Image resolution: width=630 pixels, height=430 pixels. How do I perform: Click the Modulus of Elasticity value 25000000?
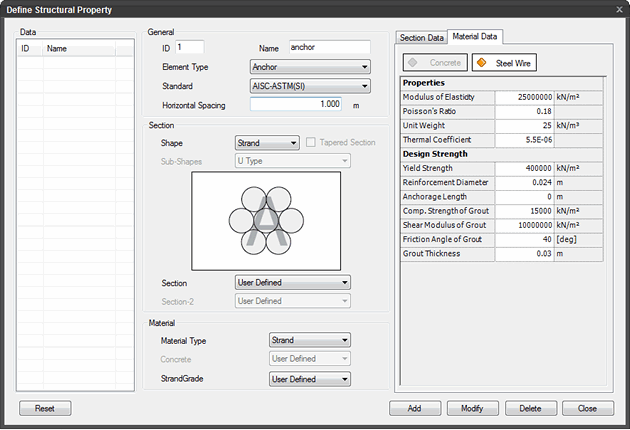pyautogui.click(x=524, y=97)
